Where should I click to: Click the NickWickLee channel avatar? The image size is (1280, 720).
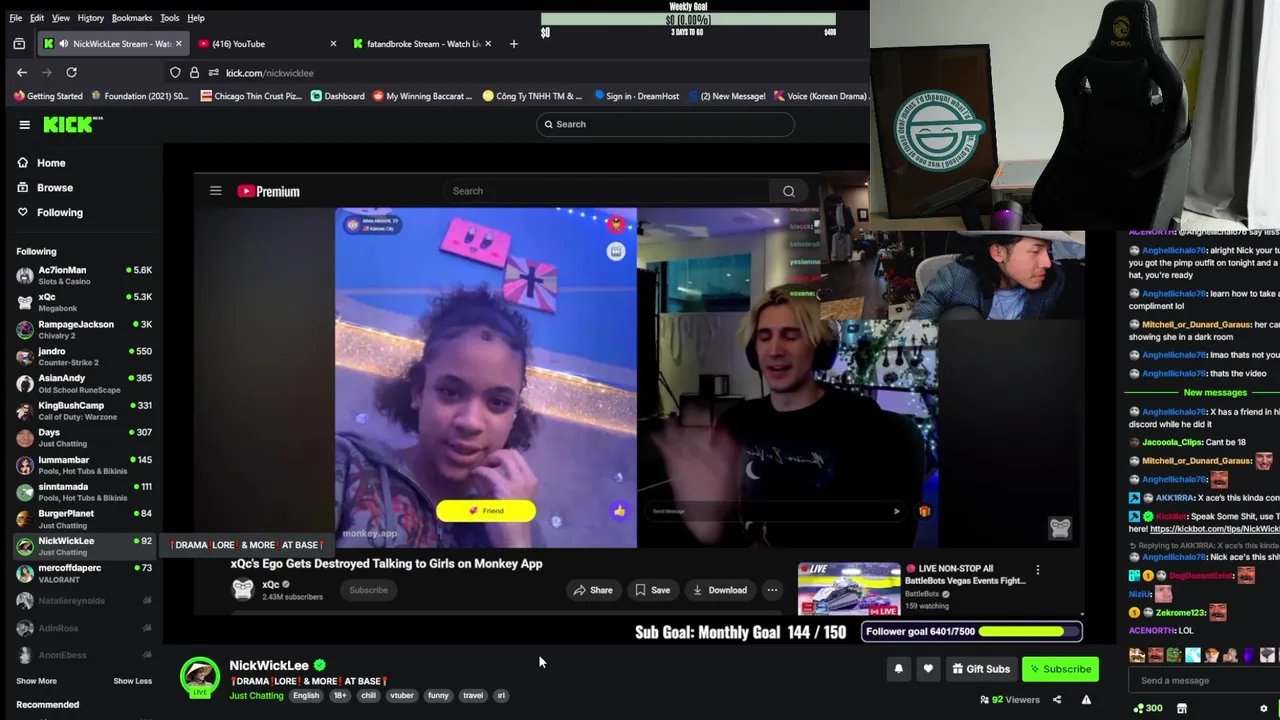tap(200, 676)
